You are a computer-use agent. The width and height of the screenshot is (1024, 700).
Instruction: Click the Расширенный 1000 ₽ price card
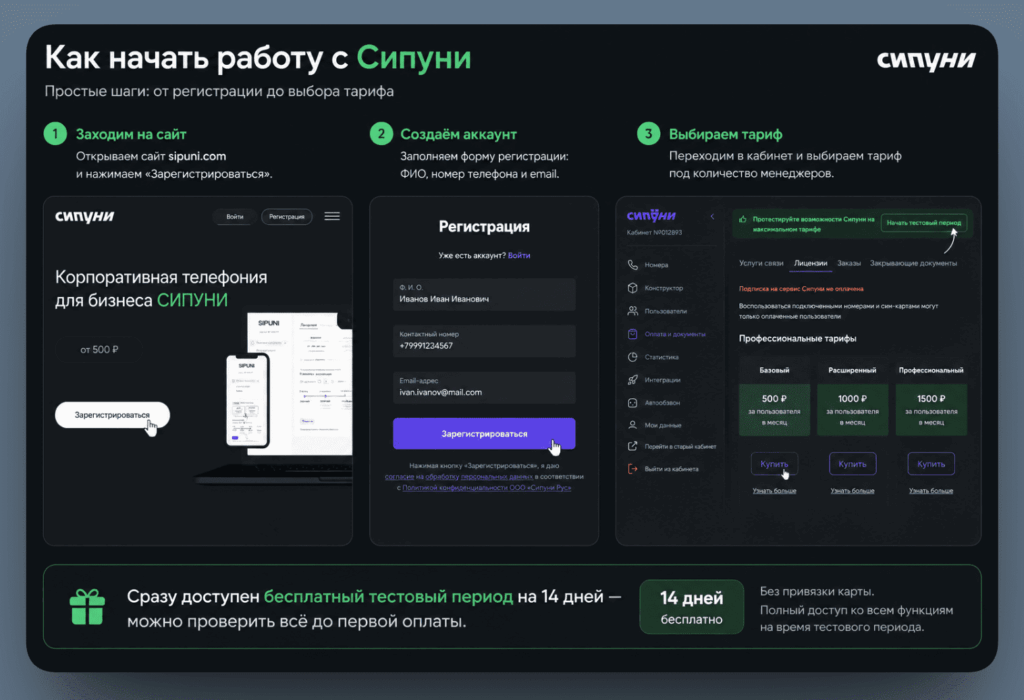point(852,409)
